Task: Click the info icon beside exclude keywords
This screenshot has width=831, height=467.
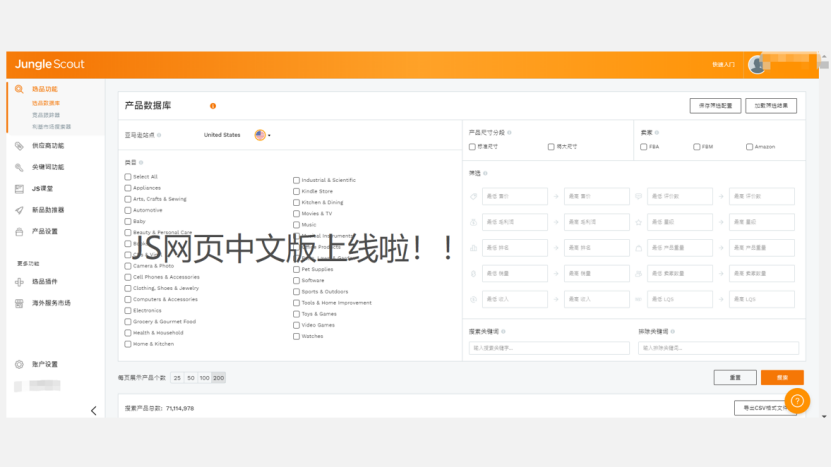Action: coord(673,332)
